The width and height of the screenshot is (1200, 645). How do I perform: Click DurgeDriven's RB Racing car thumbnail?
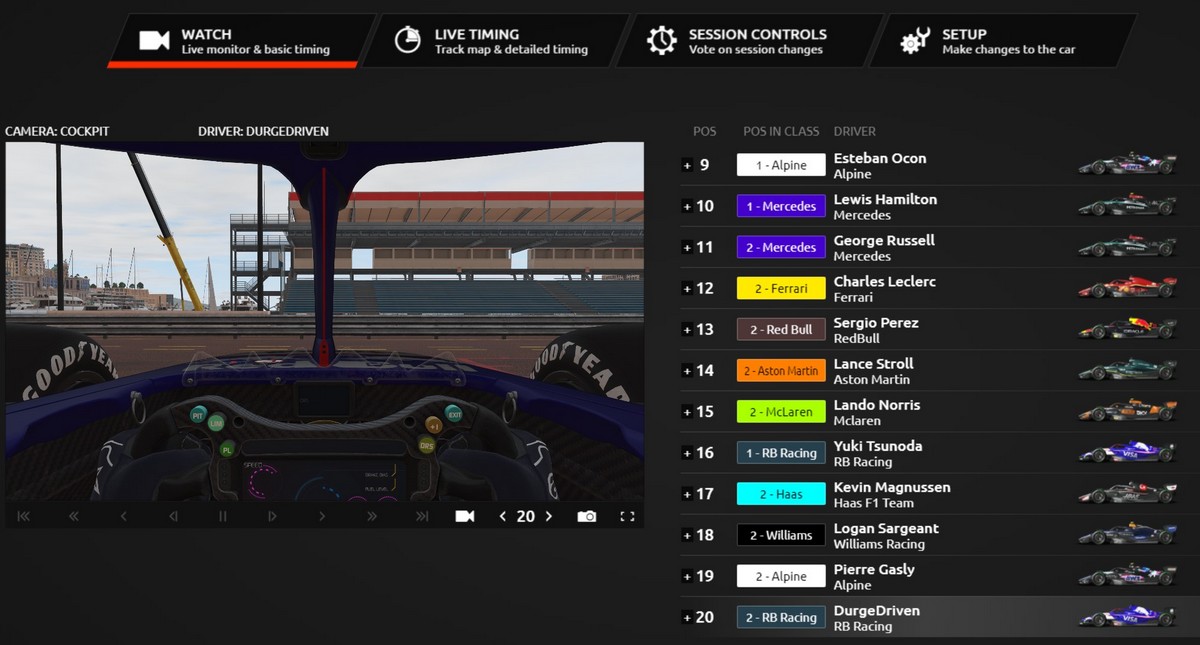click(1127, 616)
